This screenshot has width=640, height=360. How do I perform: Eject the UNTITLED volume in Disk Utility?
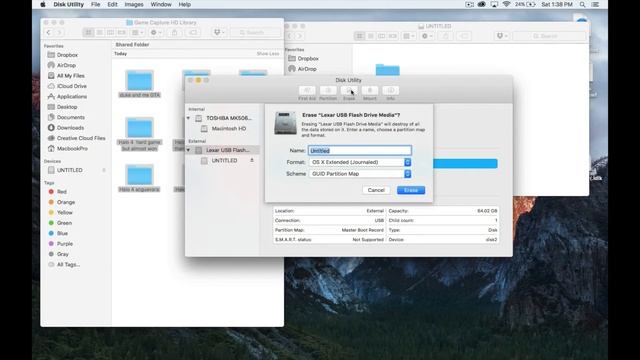click(252, 160)
